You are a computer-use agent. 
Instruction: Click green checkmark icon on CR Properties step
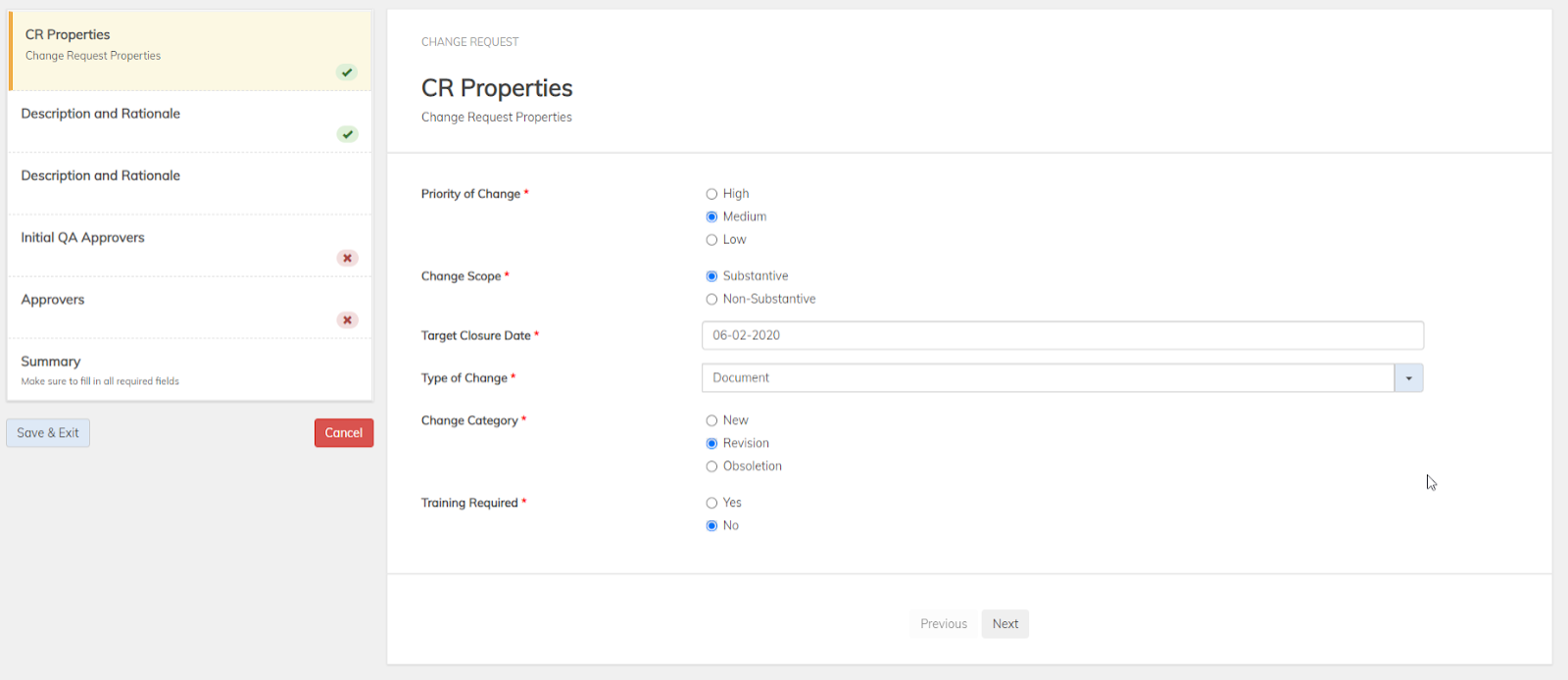pyautogui.click(x=347, y=73)
